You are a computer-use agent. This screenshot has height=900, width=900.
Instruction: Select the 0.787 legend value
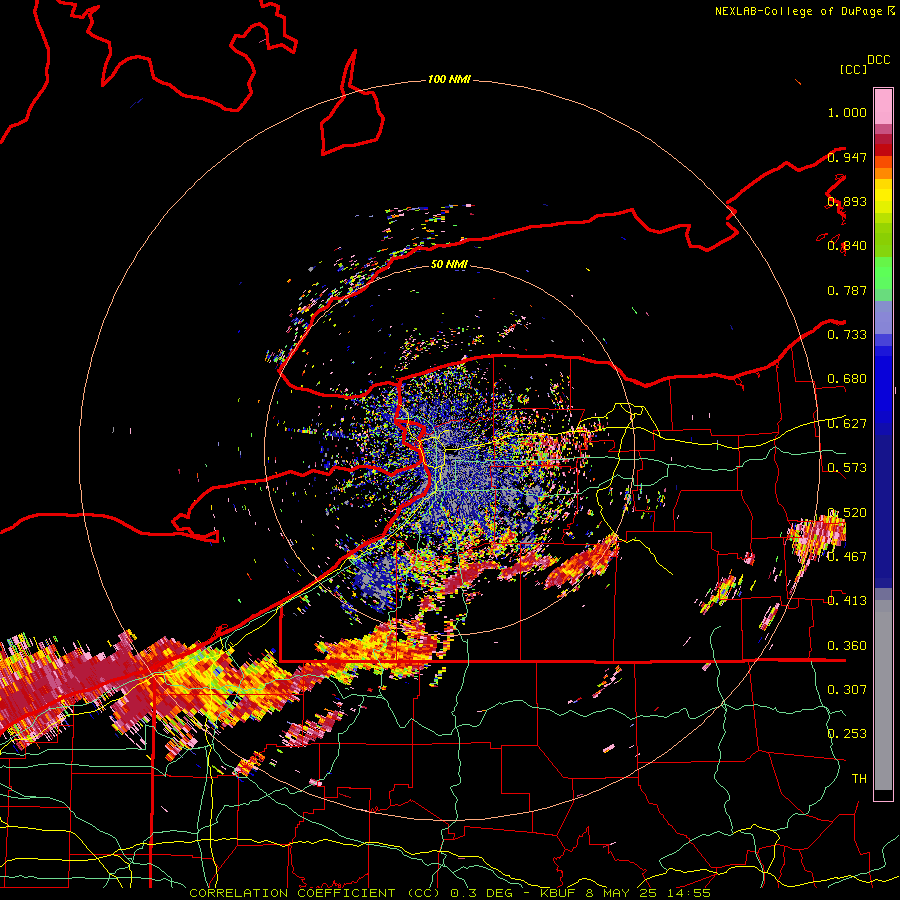[x=847, y=290]
